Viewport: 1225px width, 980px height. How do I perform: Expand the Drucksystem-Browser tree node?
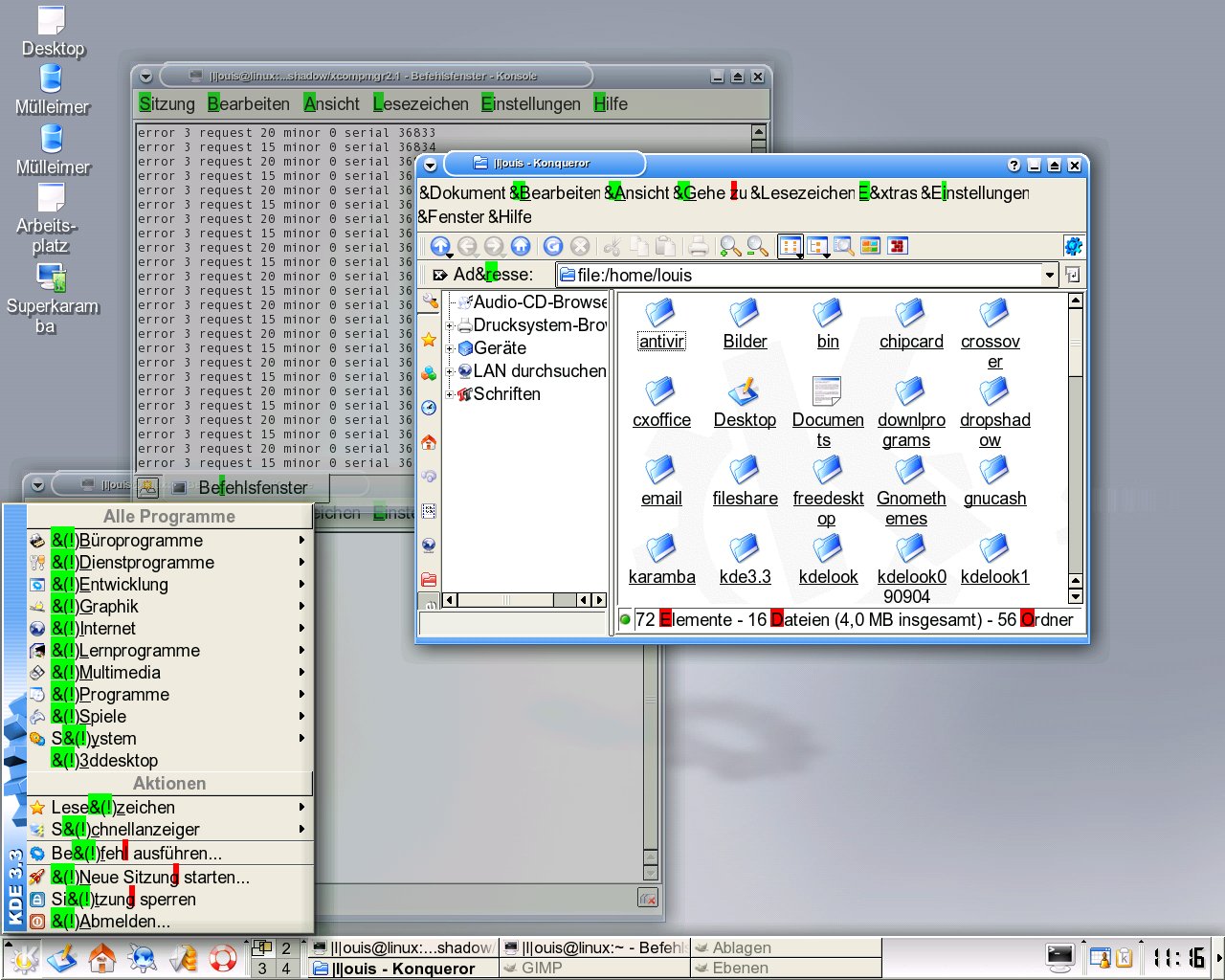[449, 325]
